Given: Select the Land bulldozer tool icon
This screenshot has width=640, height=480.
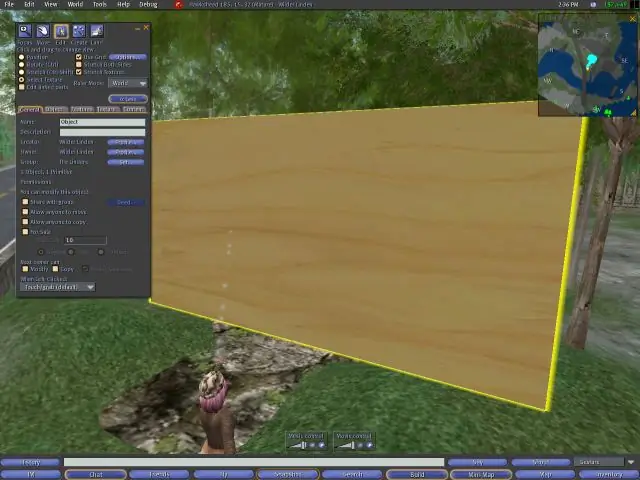Looking at the screenshot, I should coord(97,31).
